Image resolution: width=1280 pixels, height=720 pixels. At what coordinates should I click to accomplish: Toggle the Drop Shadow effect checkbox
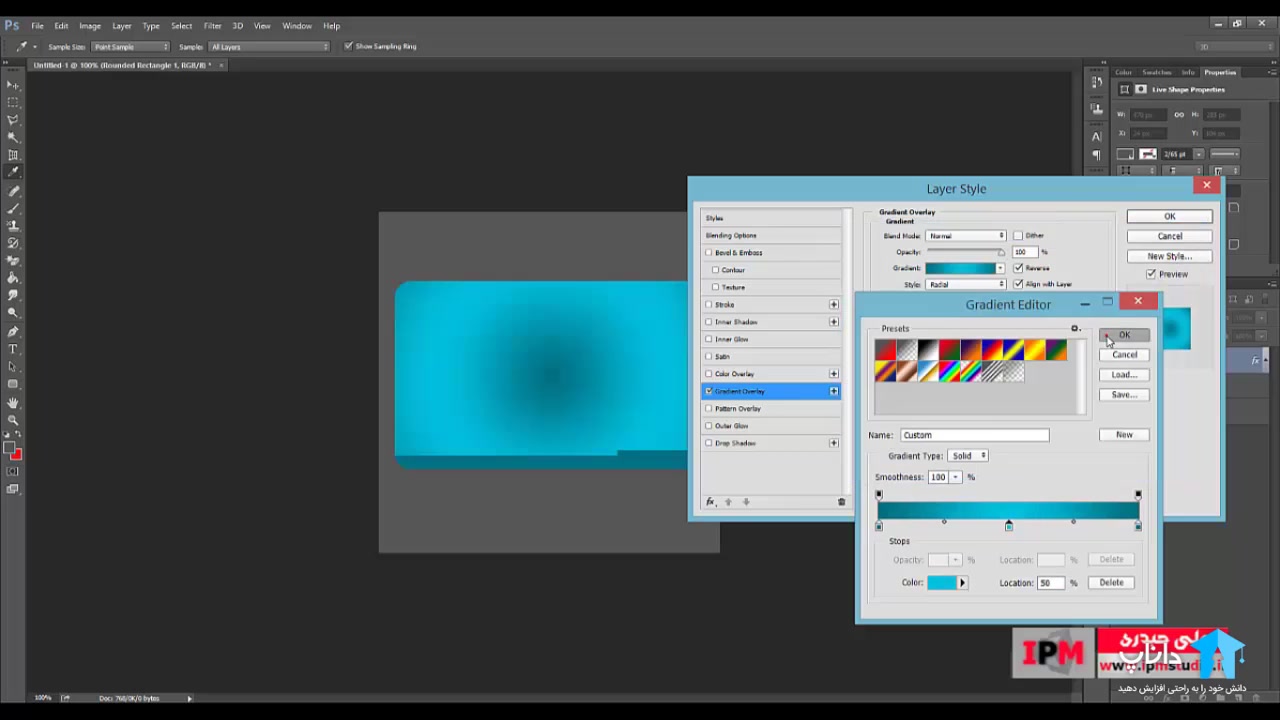(x=709, y=443)
